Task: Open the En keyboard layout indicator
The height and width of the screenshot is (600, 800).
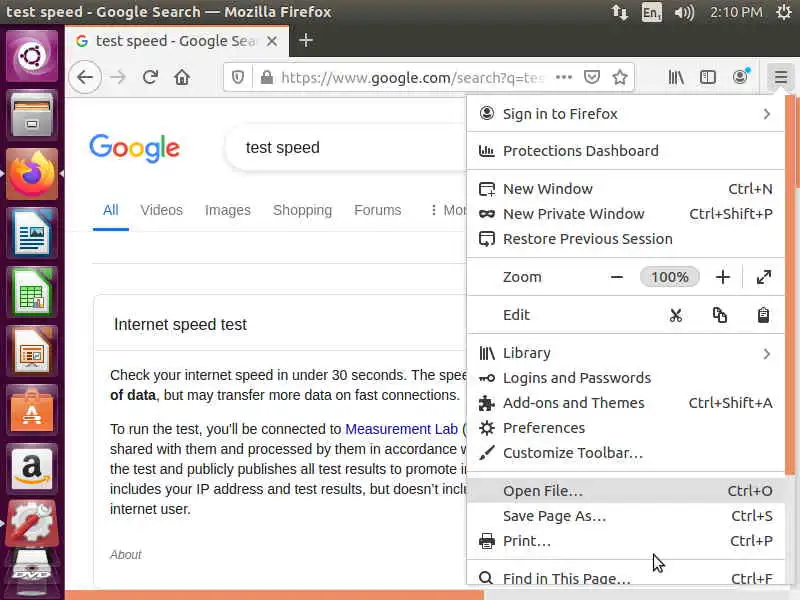Action: click(652, 12)
